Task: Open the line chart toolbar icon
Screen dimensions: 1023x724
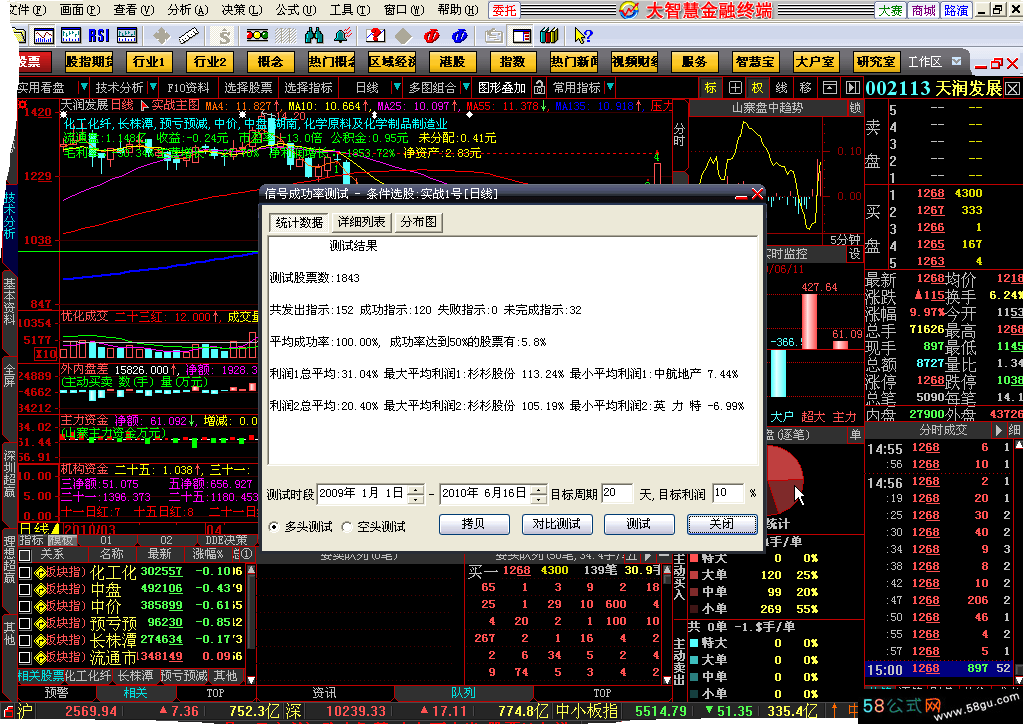Action: pyautogui.click(x=44, y=36)
